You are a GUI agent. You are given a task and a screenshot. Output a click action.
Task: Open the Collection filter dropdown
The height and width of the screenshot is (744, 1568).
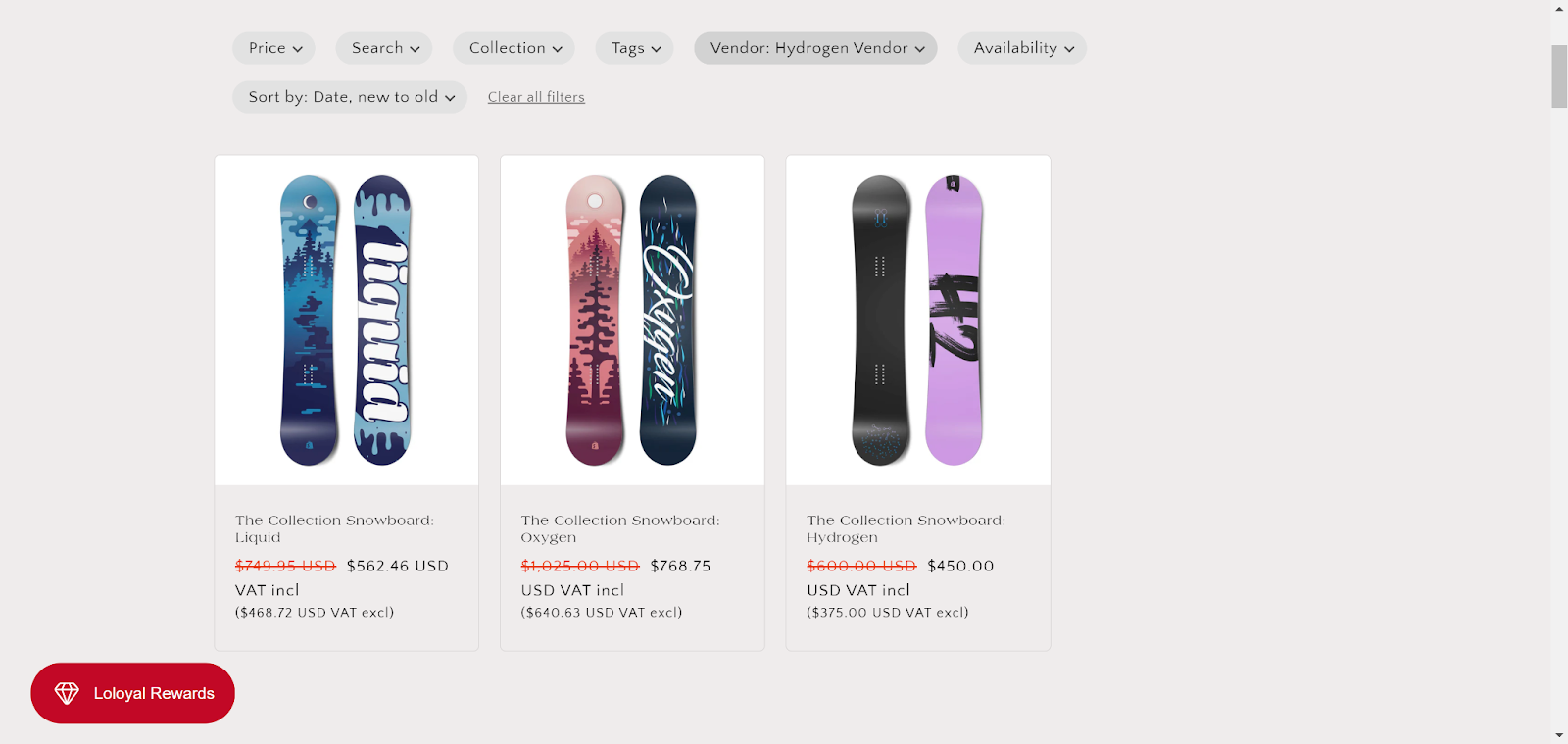(514, 48)
